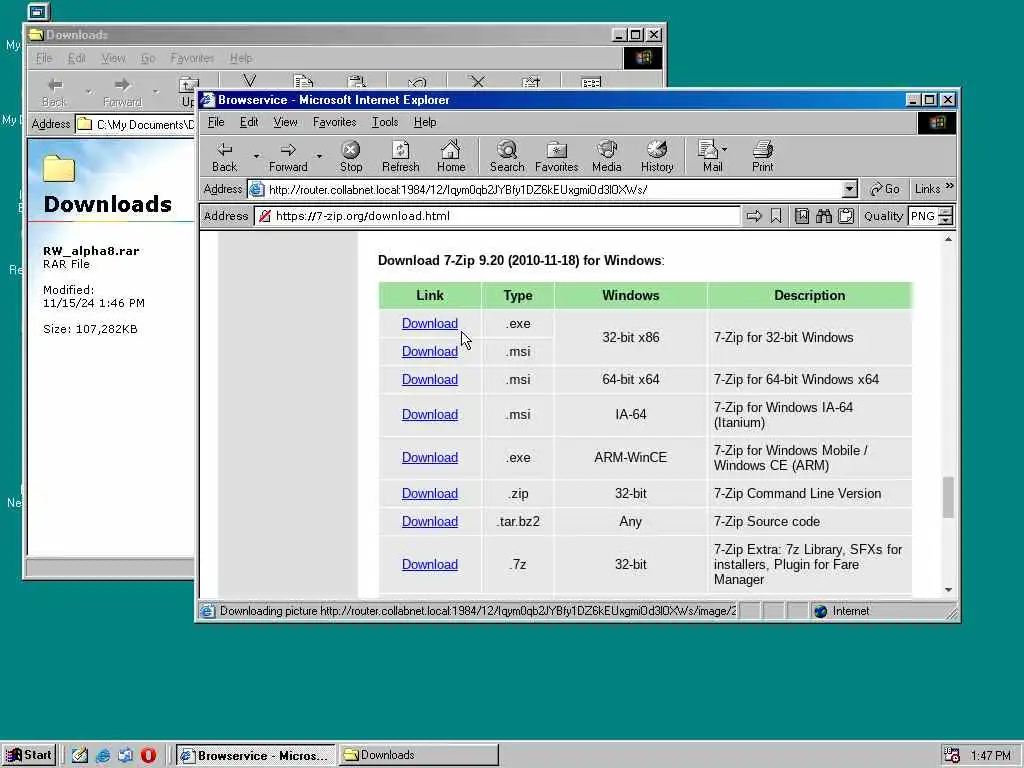1024x768 pixels.
Task: Open the Edit menu in Internet Explorer
Action: [x=249, y=122]
